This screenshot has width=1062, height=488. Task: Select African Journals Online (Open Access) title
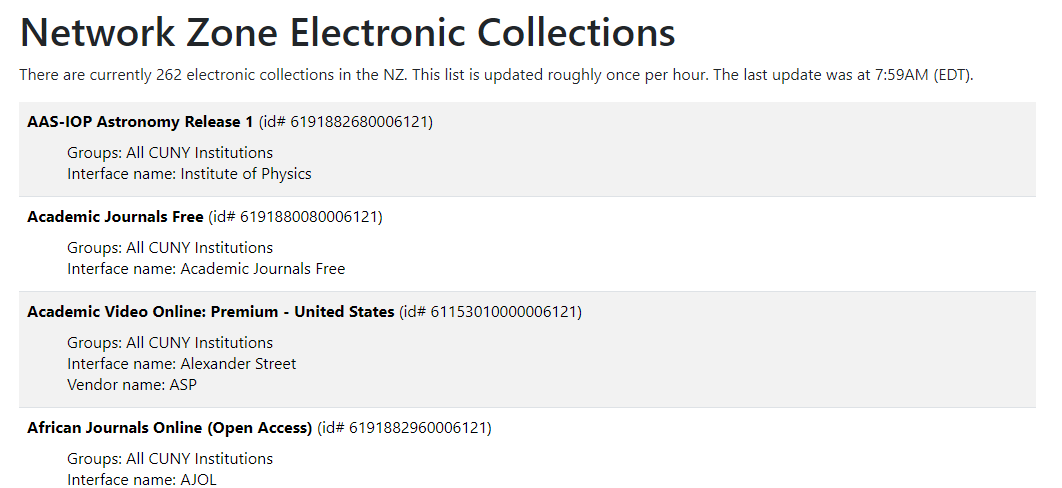coord(170,428)
